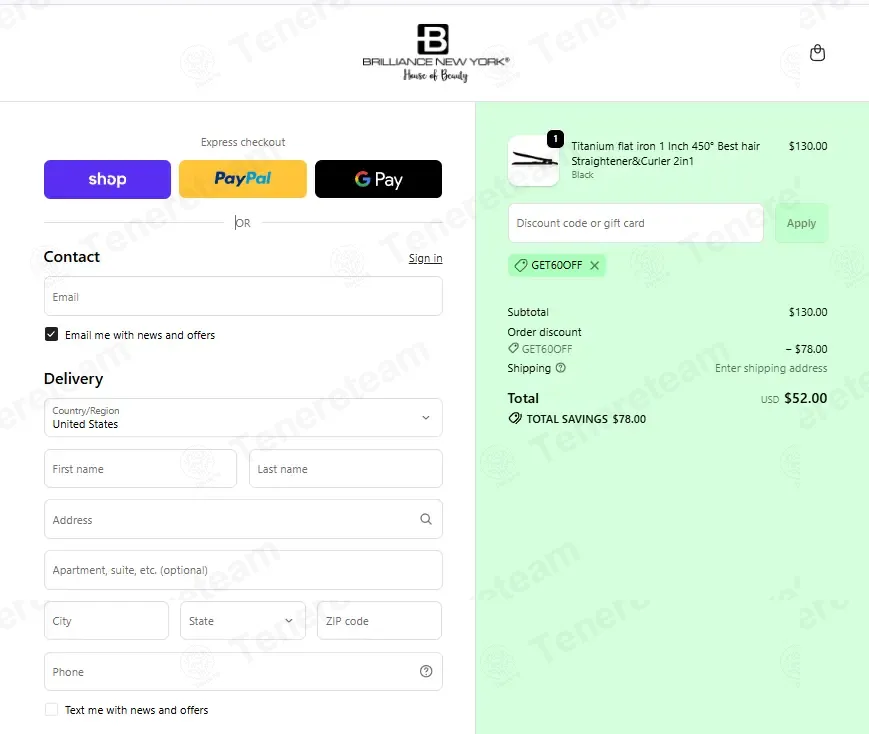Click the Sign in link
The width and height of the screenshot is (869, 734).
coord(426,258)
